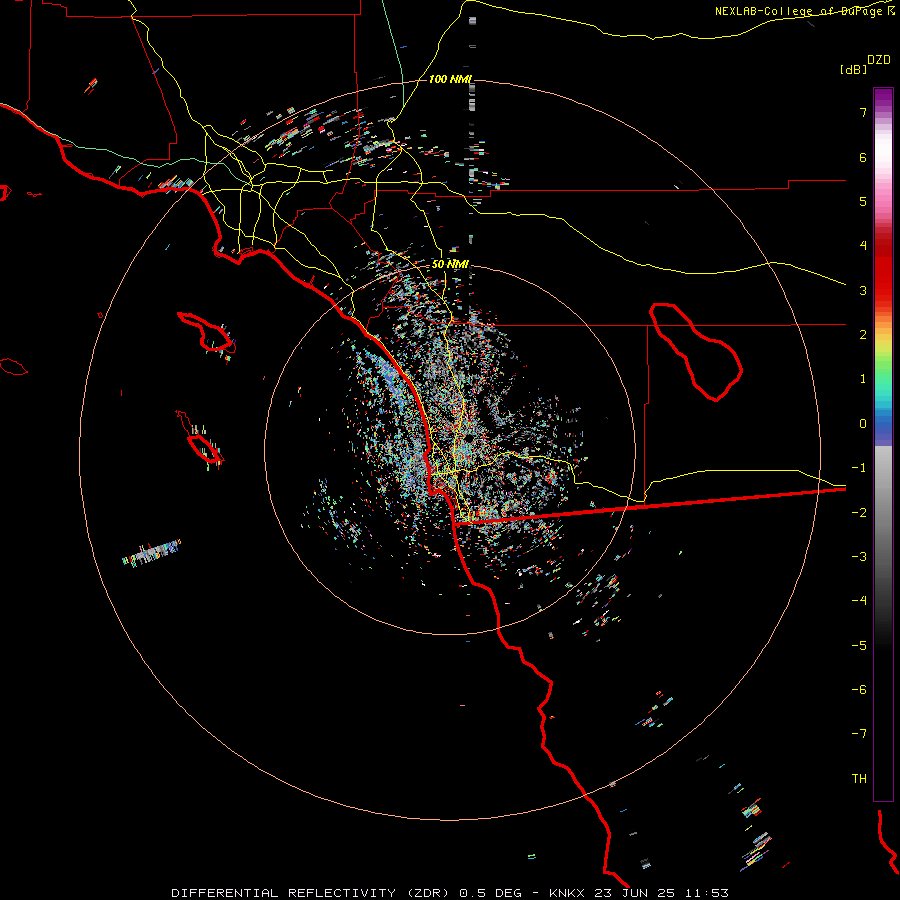Click the 11:53 timestamp

click(x=709, y=893)
